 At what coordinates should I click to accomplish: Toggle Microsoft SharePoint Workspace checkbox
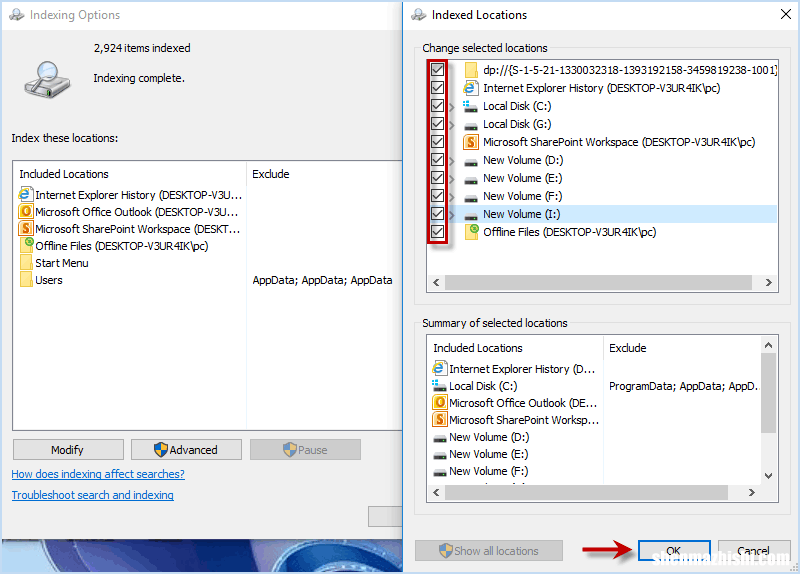(437, 141)
